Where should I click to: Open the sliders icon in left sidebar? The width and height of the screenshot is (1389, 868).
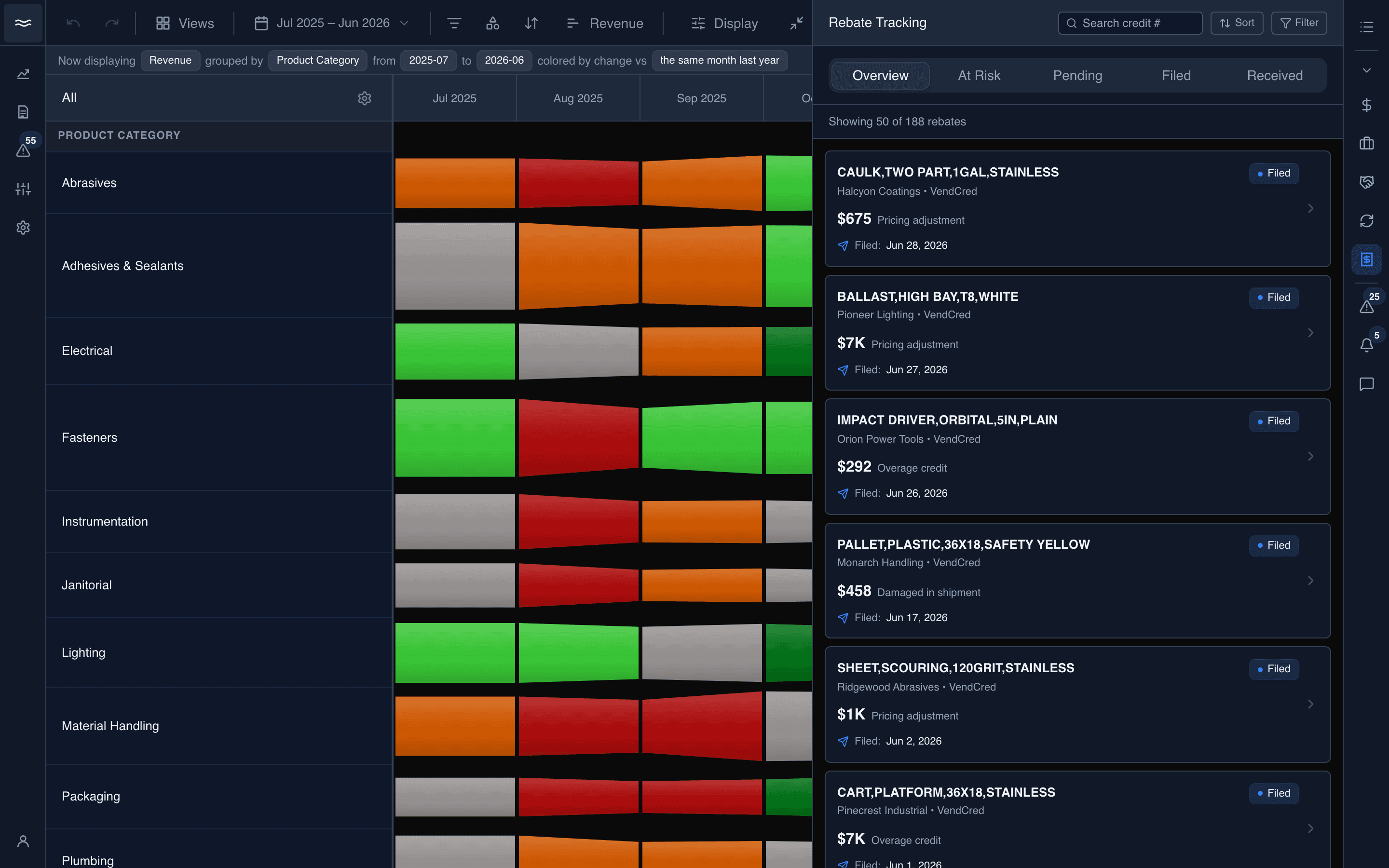point(23,189)
